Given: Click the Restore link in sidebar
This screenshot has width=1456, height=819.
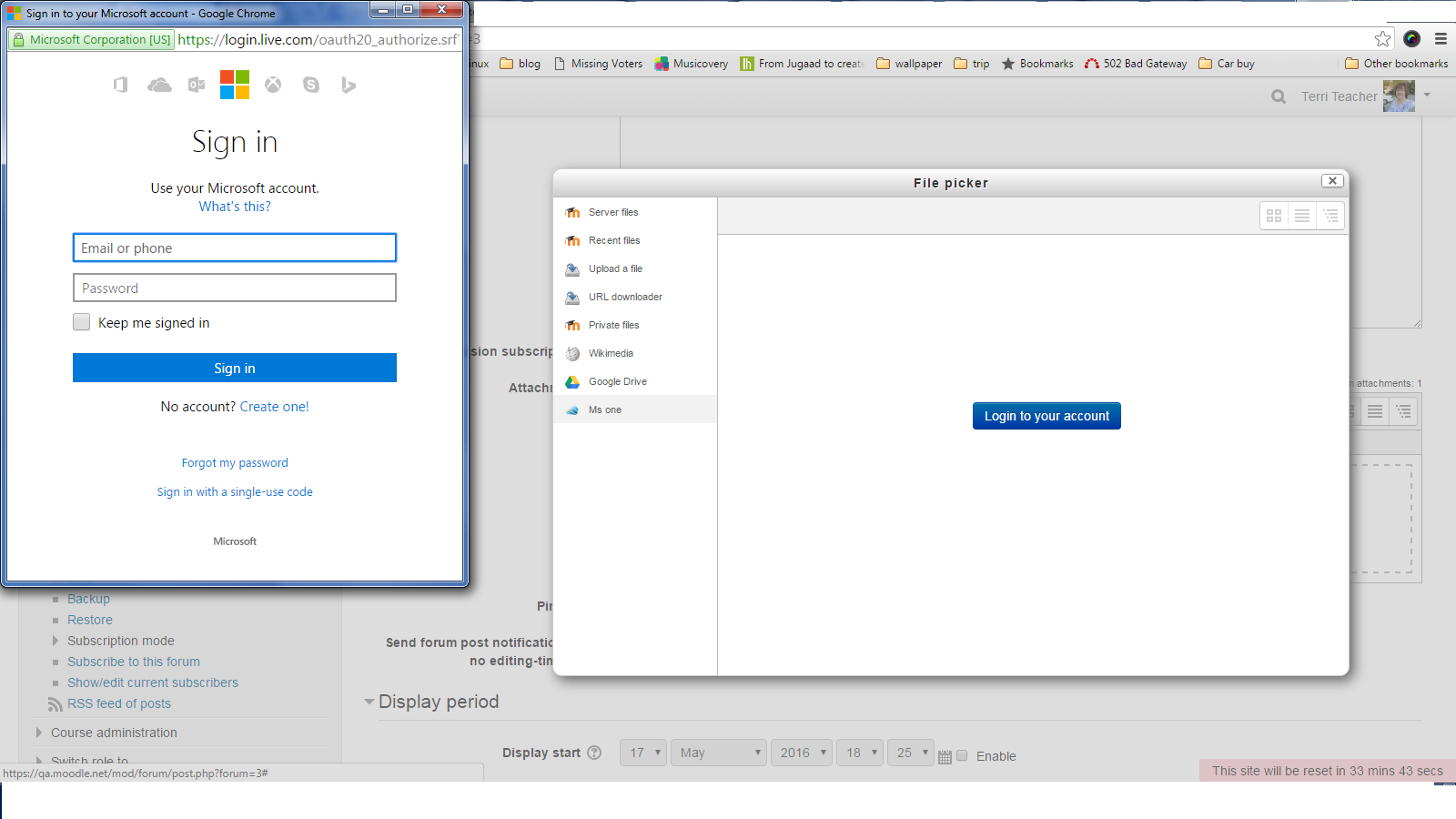Looking at the screenshot, I should (90, 620).
